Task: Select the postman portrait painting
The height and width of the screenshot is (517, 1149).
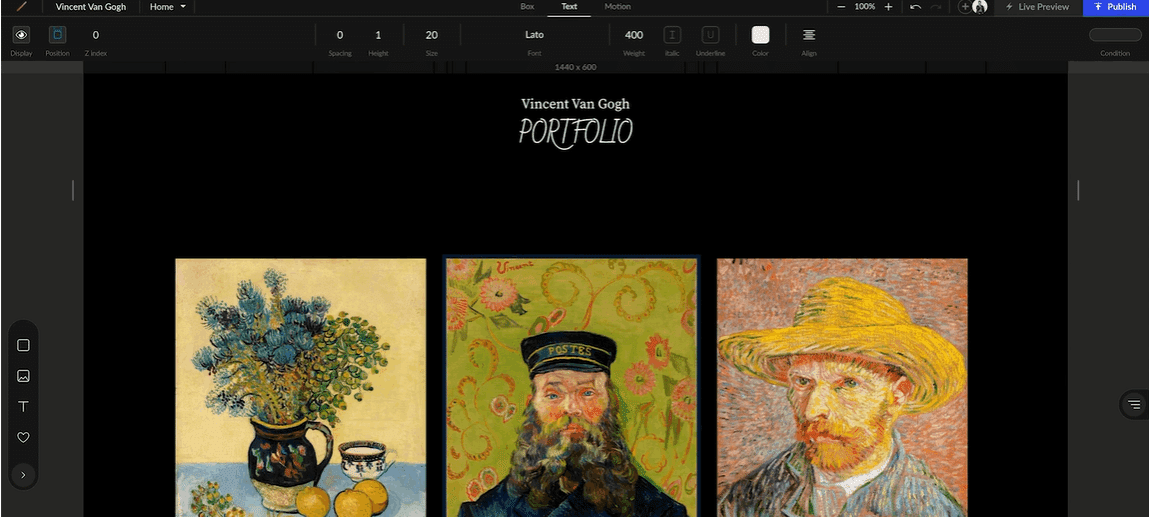Action: pyautogui.click(x=572, y=387)
